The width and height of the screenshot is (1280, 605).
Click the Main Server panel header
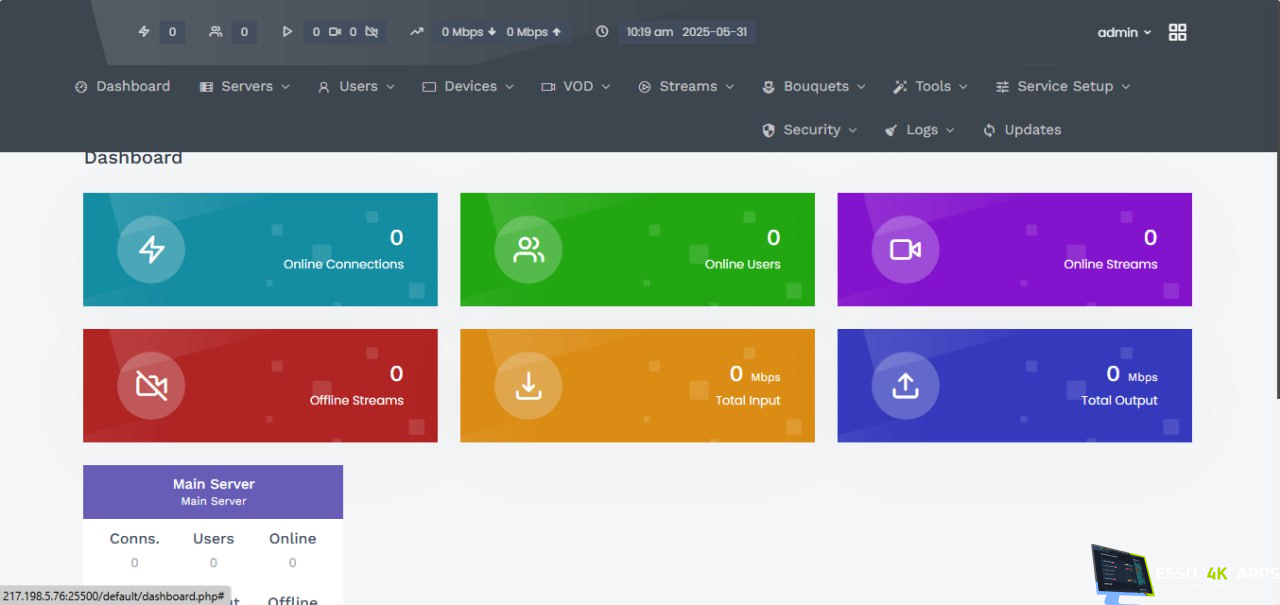213,491
